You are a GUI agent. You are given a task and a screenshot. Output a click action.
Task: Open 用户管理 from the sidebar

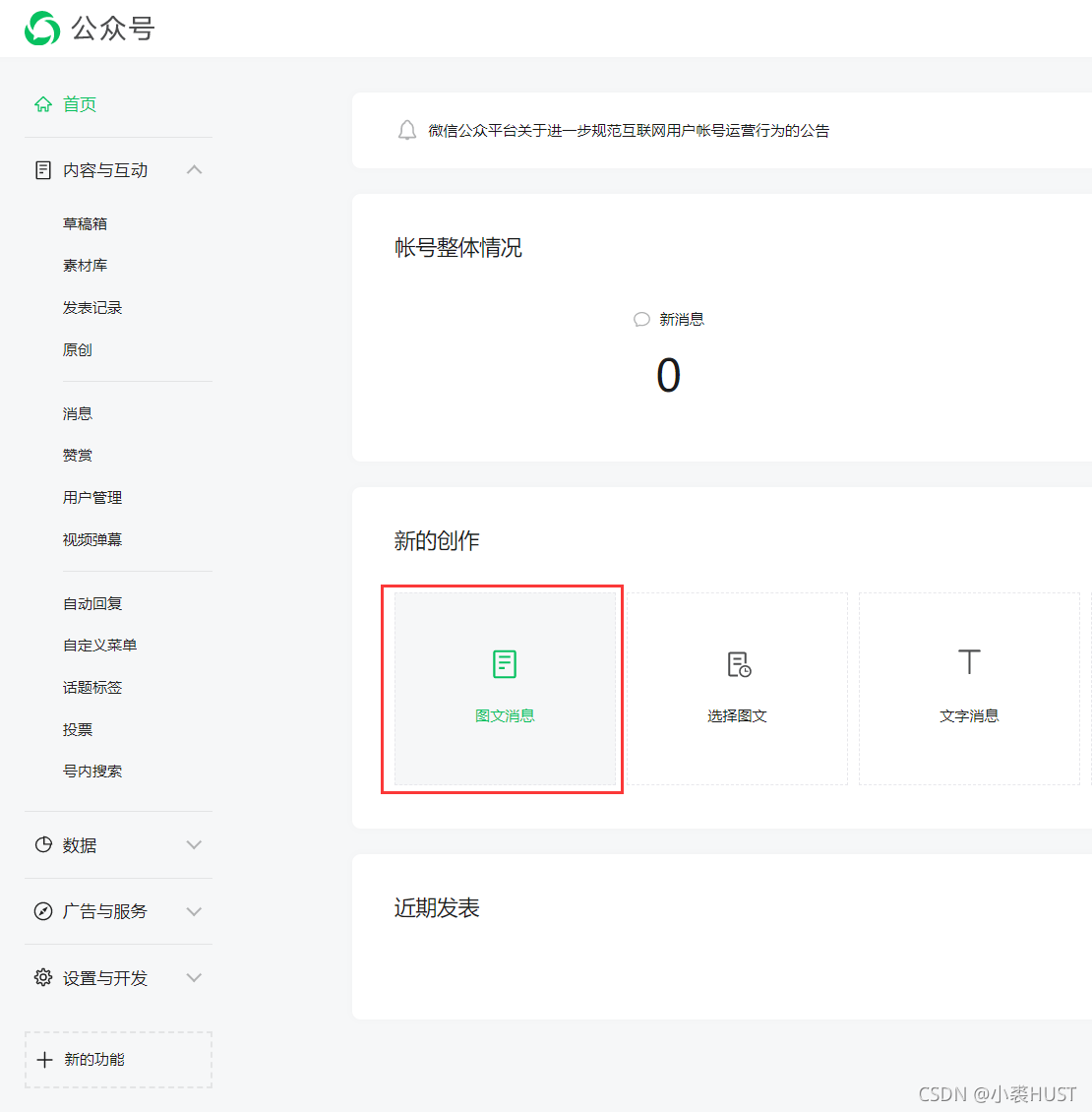point(92,498)
